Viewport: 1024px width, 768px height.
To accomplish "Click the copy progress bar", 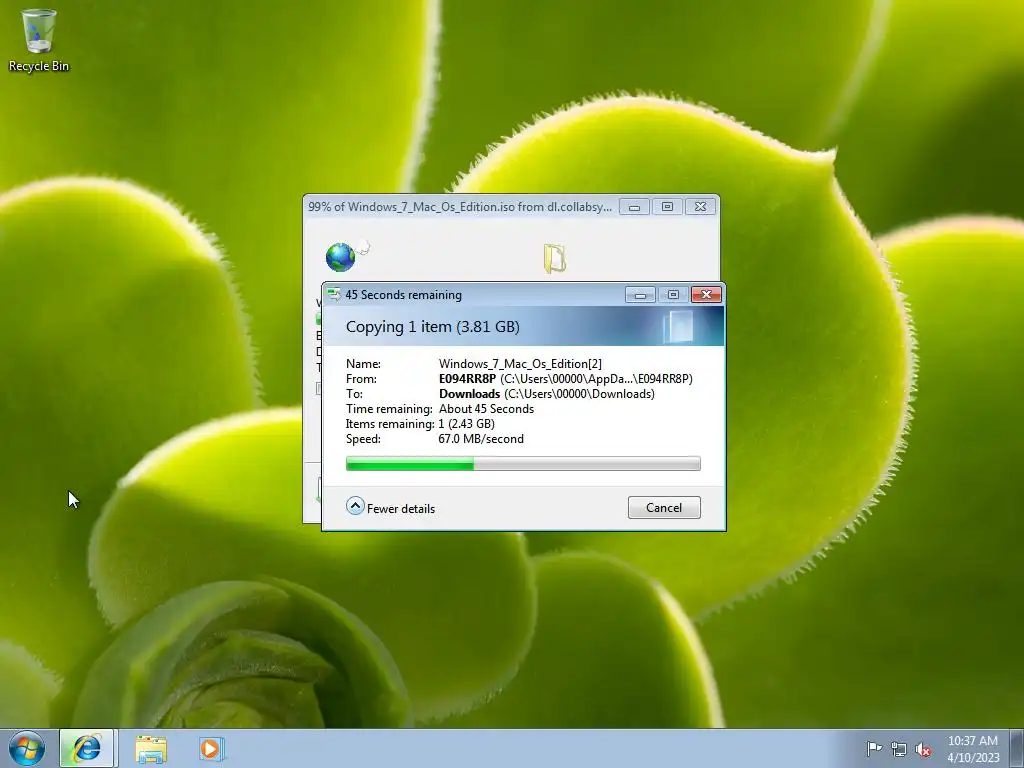I will [x=523, y=464].
